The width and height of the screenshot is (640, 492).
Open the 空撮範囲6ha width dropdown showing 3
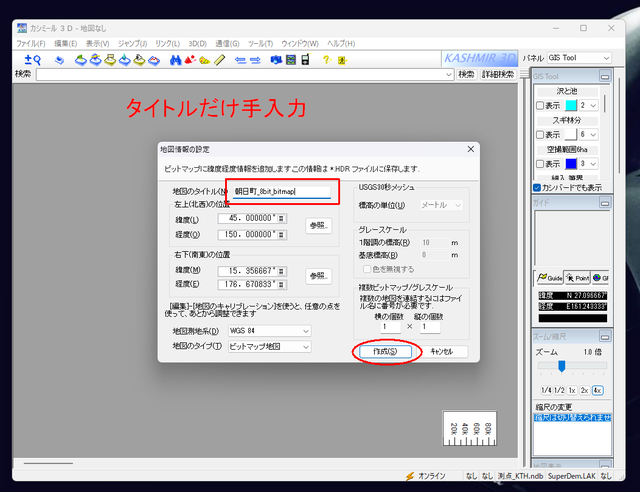589,164
